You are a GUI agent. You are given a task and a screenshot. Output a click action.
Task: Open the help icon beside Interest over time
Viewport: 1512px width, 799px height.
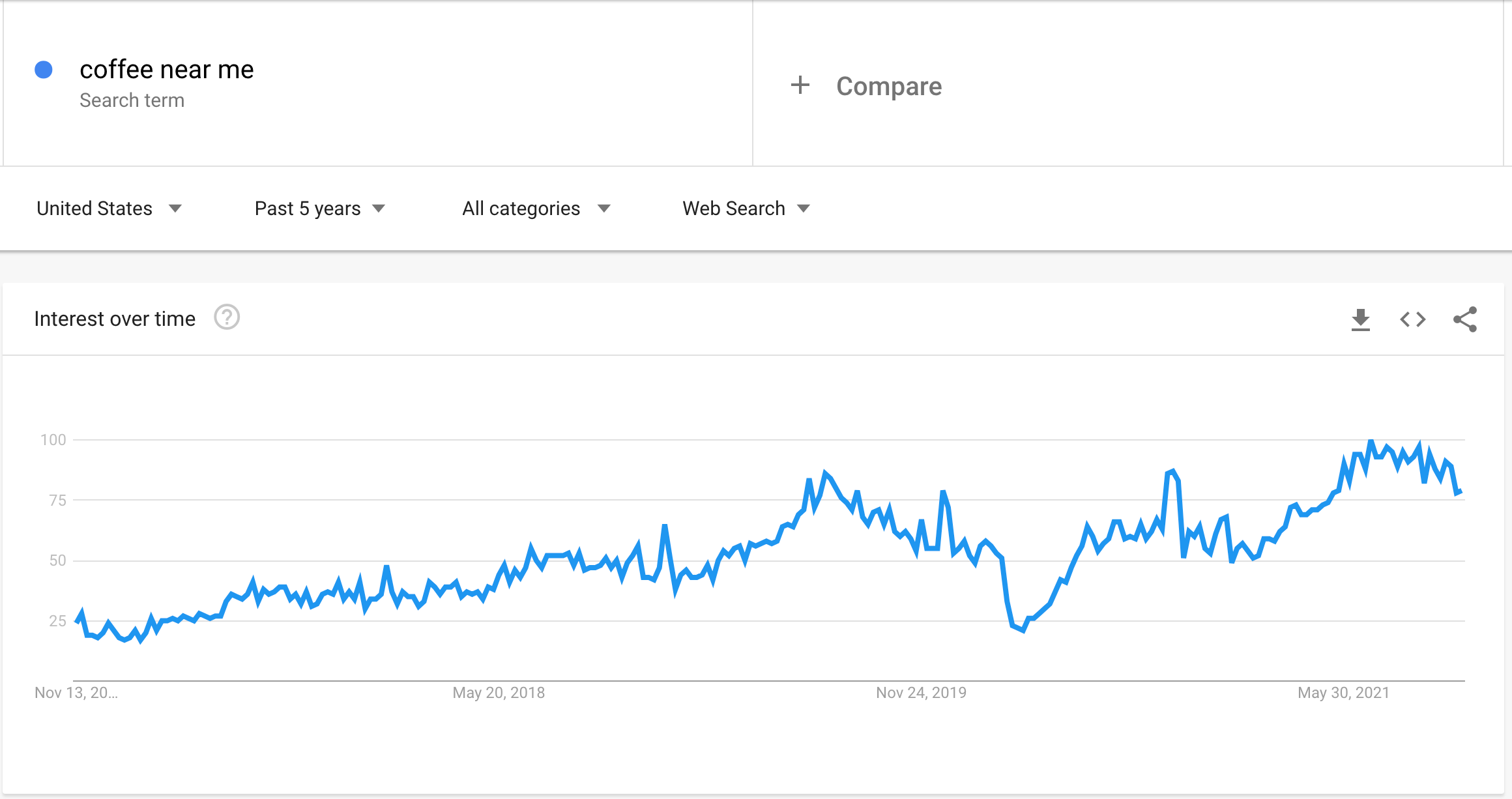click(x=227, y=318)
